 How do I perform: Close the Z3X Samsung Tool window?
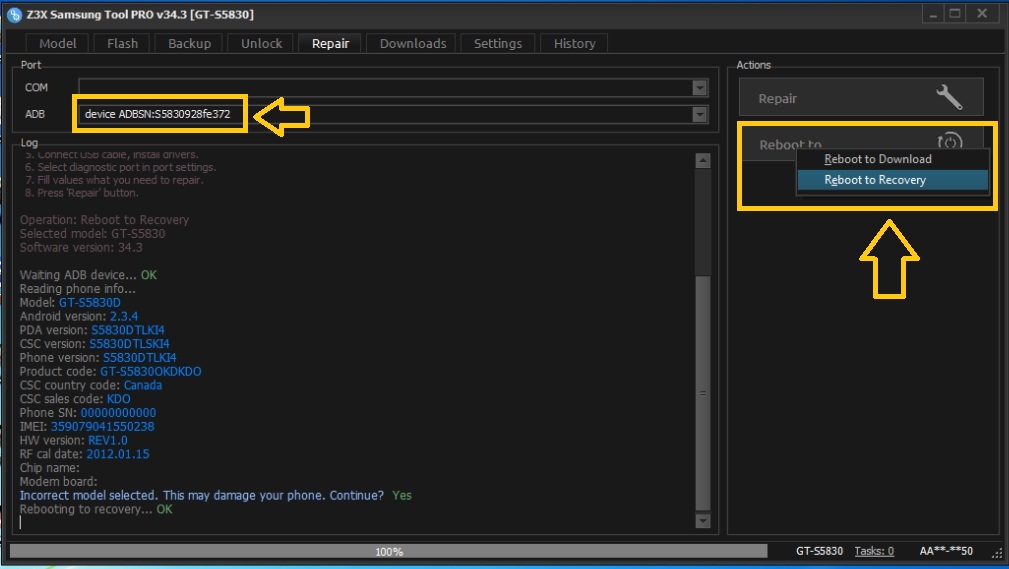tap(982, 14)
